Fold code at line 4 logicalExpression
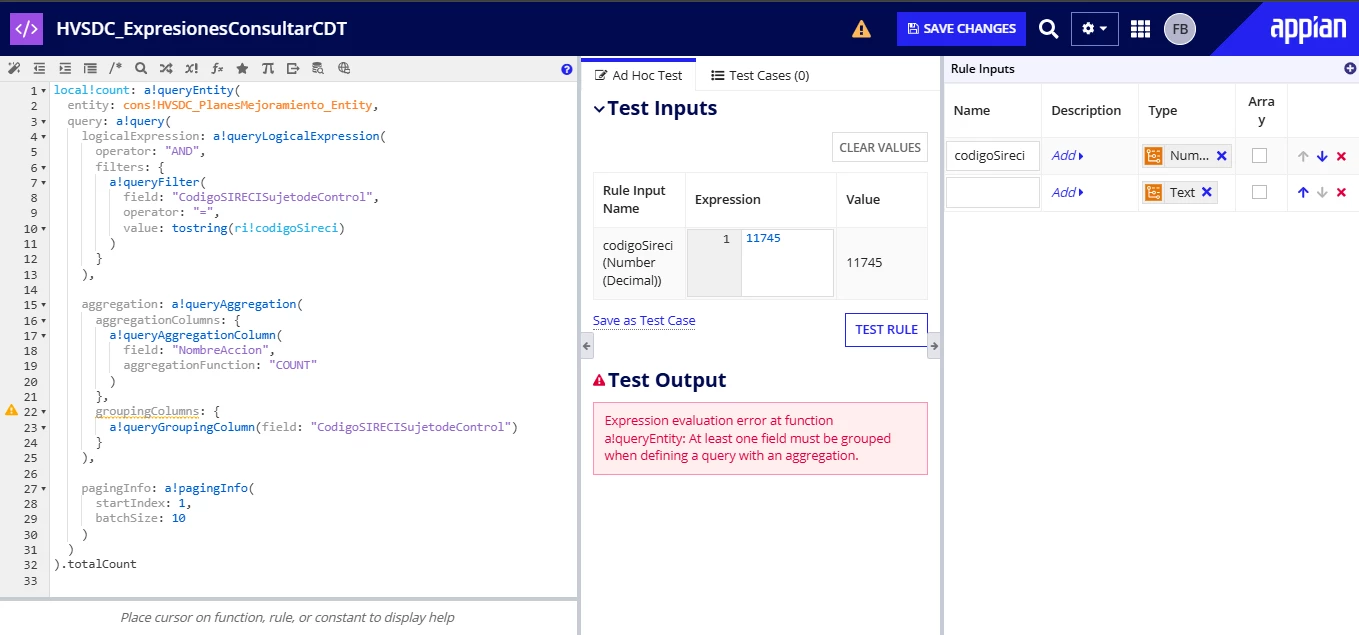Image resolution: width=1359 pixels, height=635 pixels. (44, 137)
